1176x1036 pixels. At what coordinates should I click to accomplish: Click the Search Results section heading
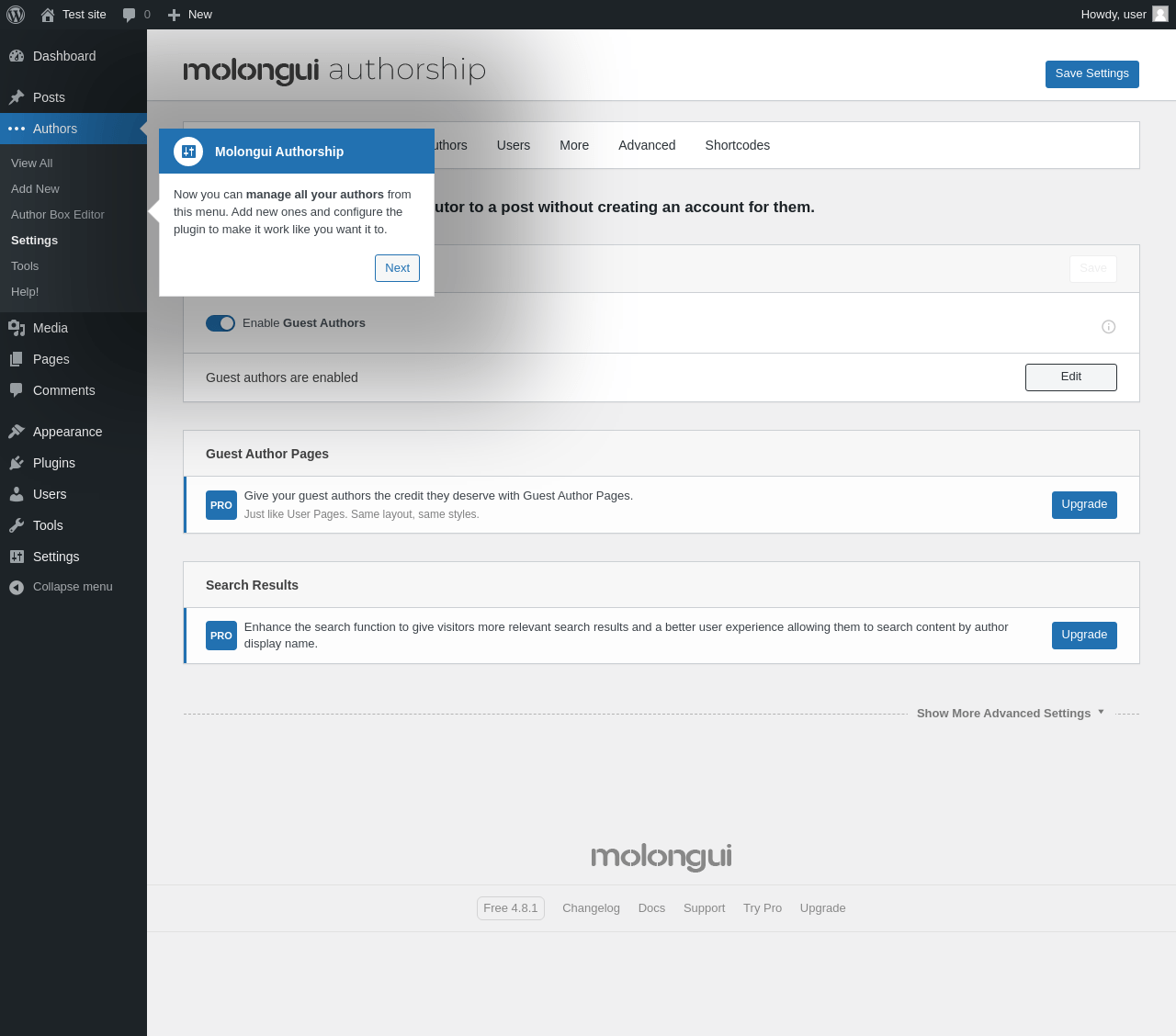click(x=252, y=585)
